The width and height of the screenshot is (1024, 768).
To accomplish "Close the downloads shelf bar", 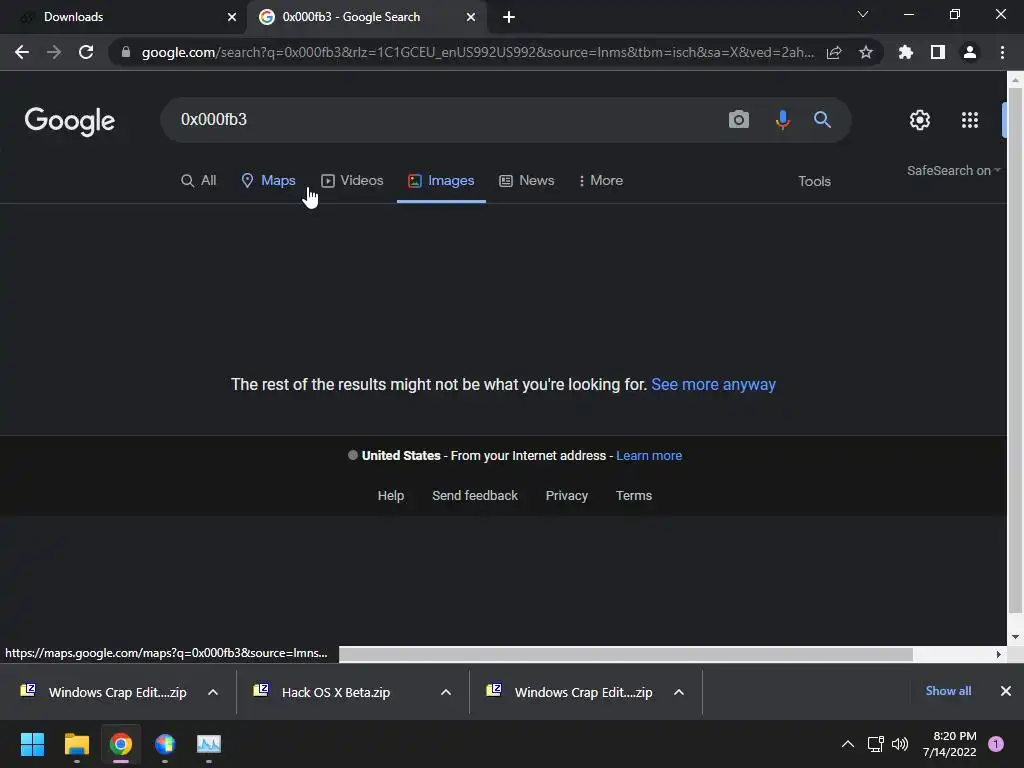I will [x=1006, y=691].
